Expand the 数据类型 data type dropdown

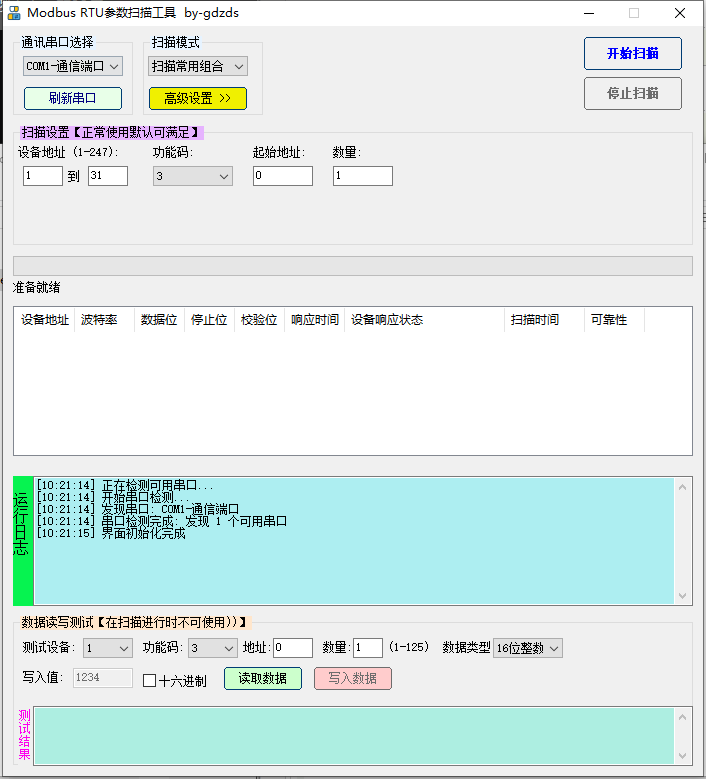pos(527,648)
